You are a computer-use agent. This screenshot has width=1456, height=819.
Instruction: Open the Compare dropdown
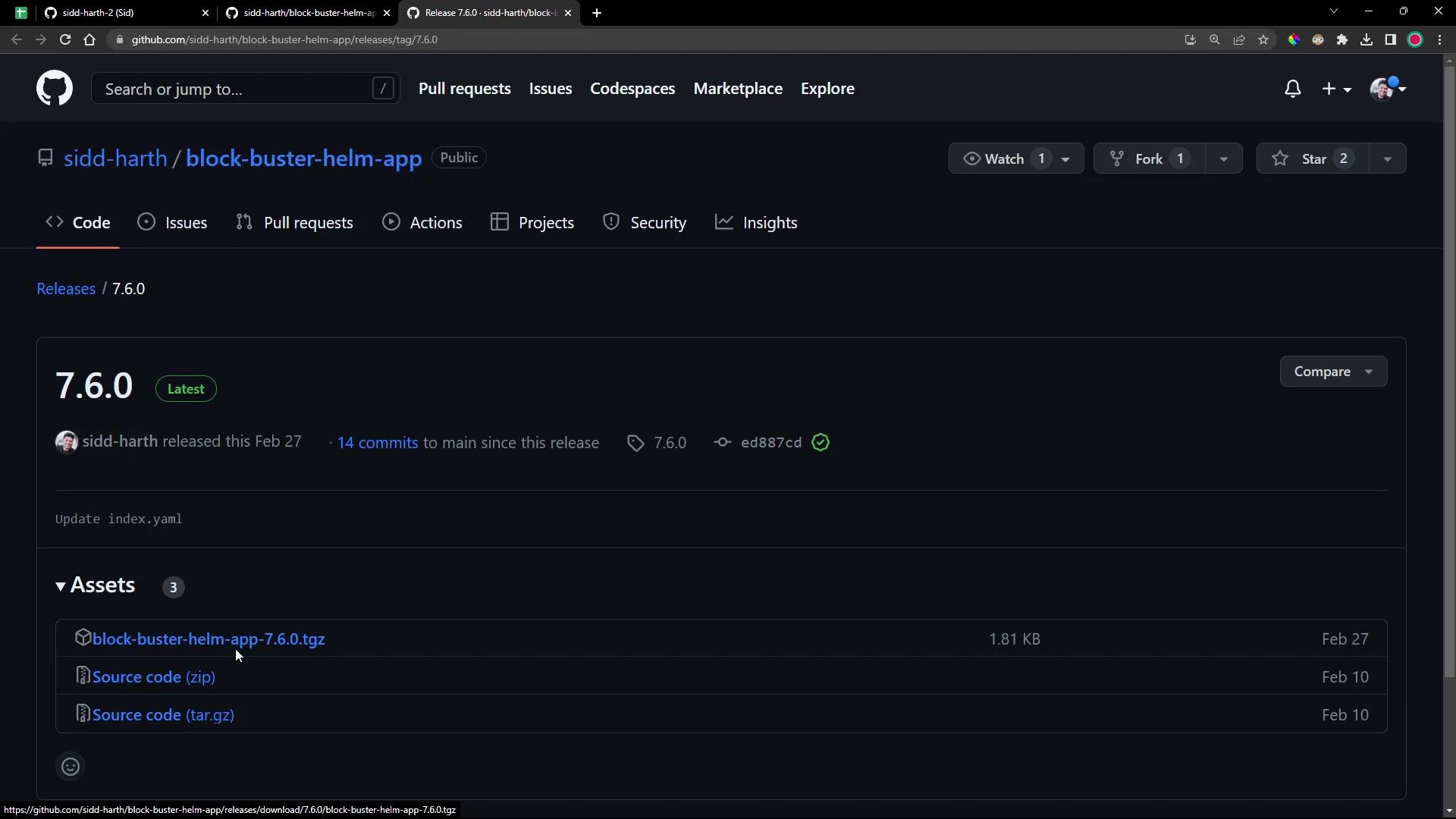click(1333, 372)
